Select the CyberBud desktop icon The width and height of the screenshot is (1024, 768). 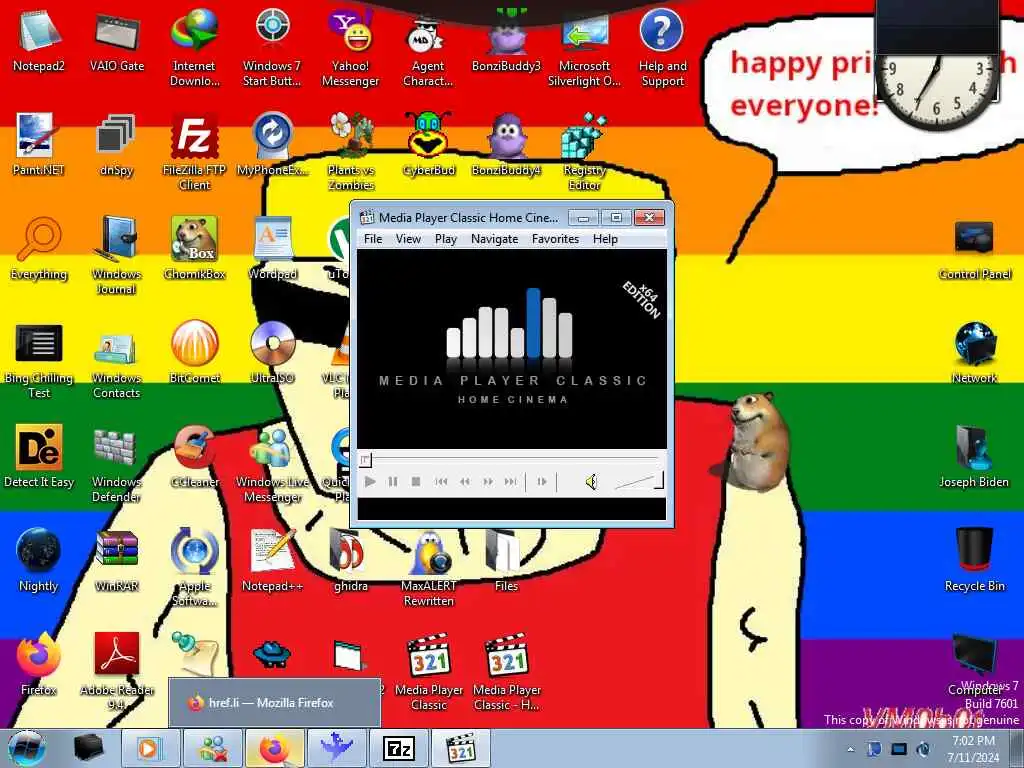click(428, 144)
